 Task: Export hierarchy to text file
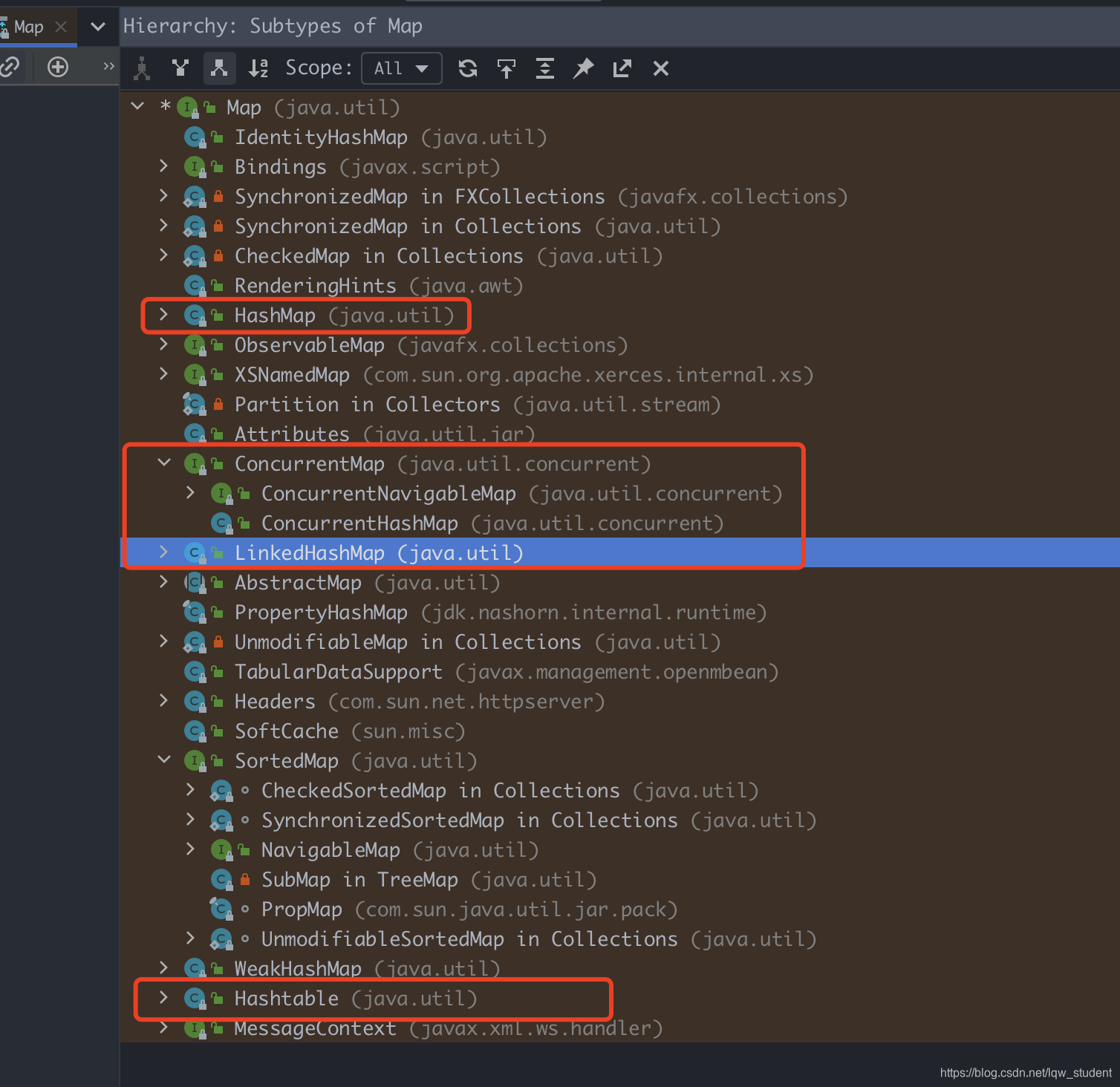(x=622, y=68)
